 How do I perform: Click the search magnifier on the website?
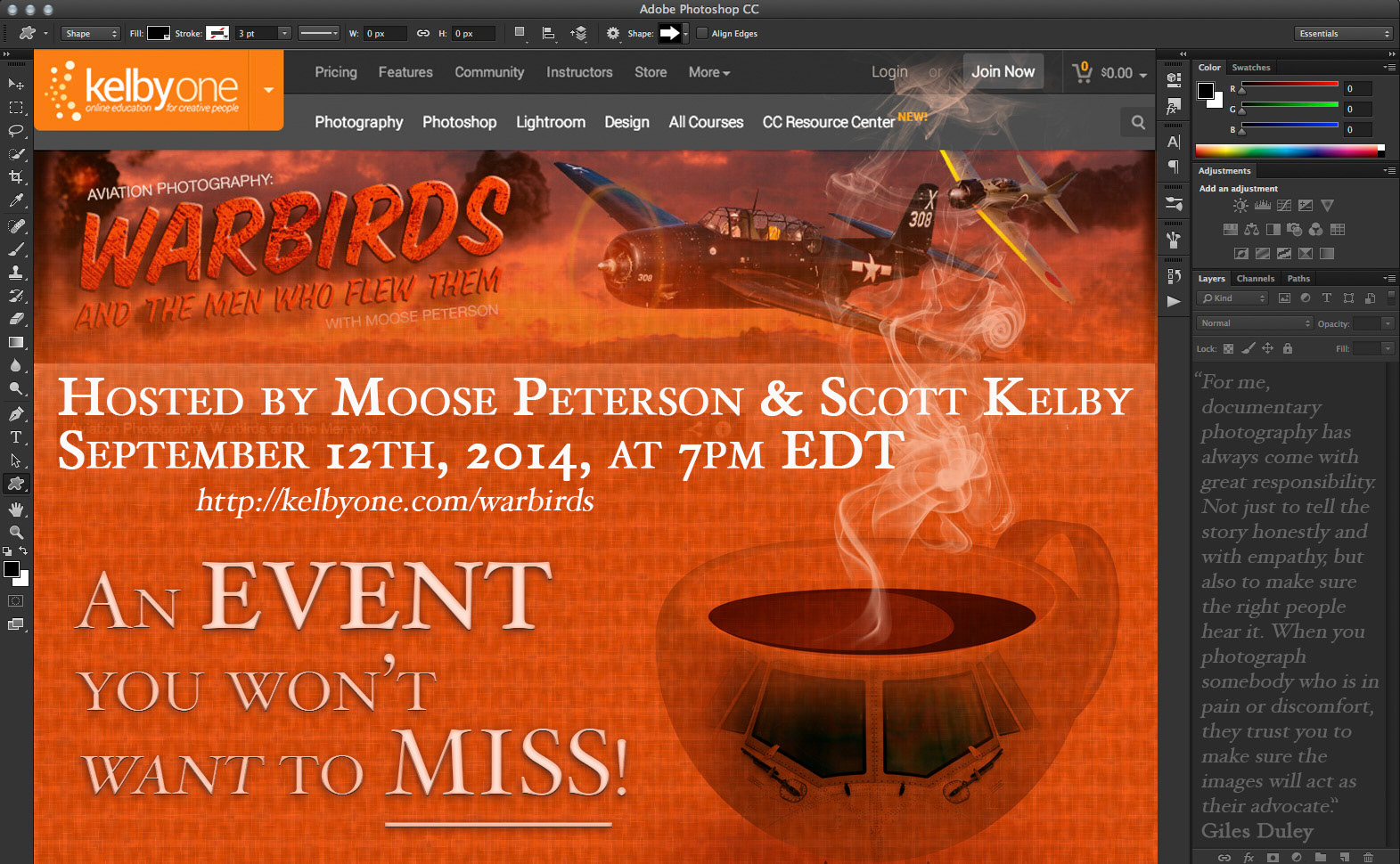coord(1138,122)
